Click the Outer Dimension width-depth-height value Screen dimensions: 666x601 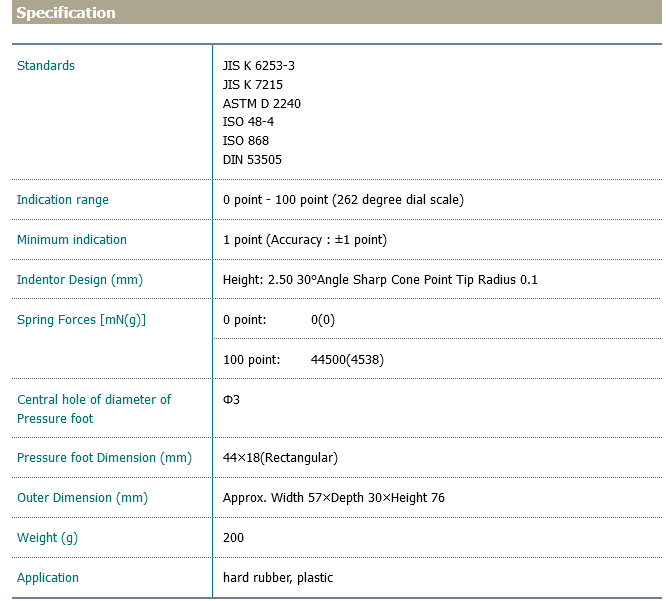coord(334,498)
